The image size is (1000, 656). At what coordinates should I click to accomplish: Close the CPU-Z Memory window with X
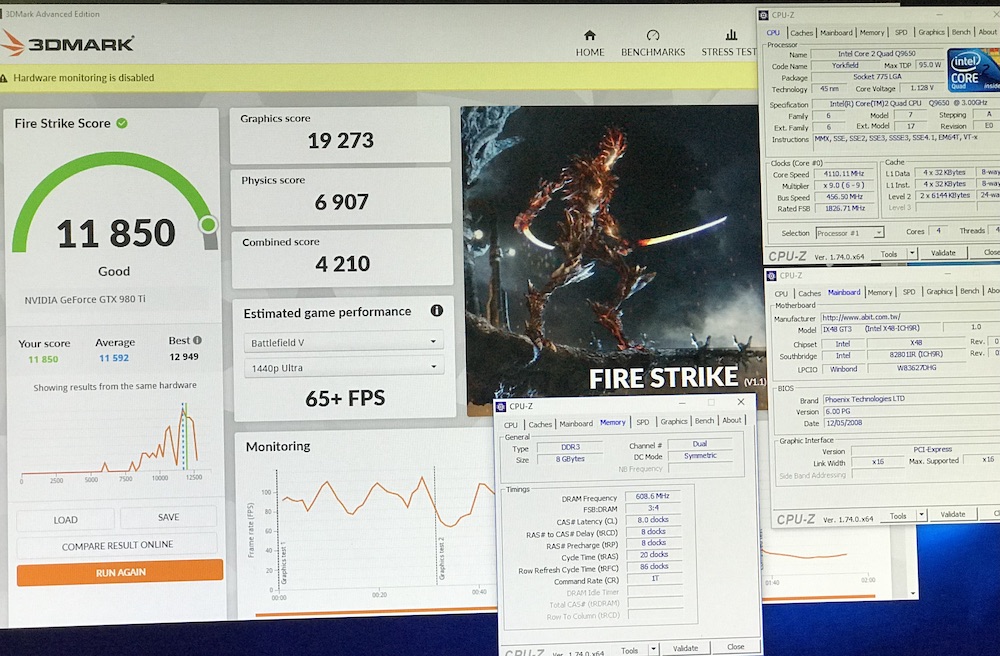click(740, 402)
